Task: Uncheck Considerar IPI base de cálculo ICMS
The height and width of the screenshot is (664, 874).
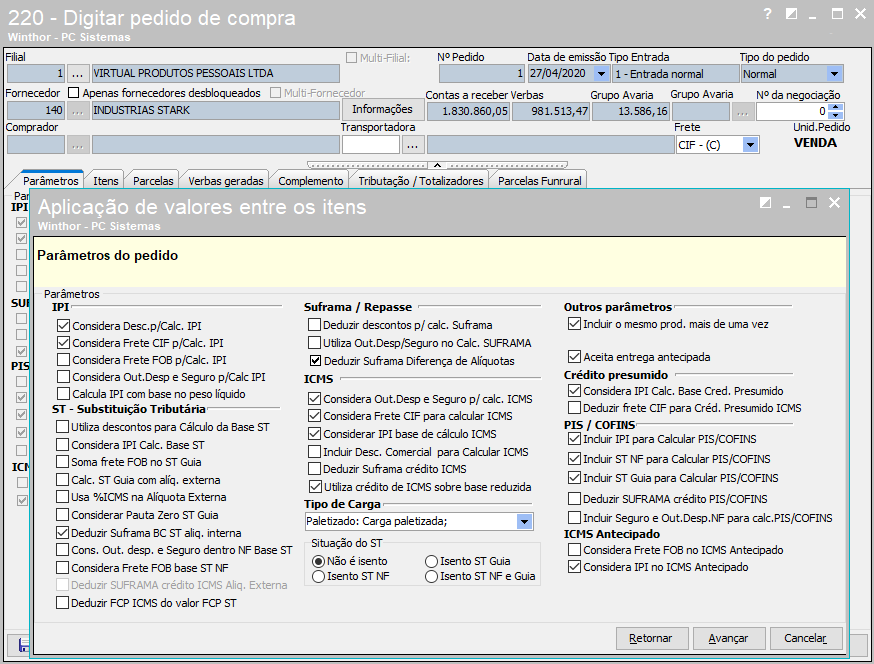Action: 314,434
